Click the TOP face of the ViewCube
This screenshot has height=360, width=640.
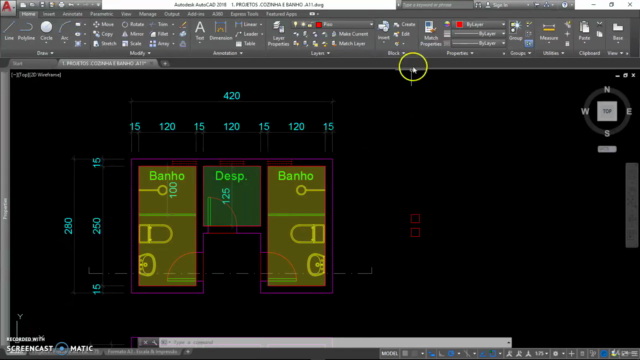pyautogui.click(x=607, y=111)
